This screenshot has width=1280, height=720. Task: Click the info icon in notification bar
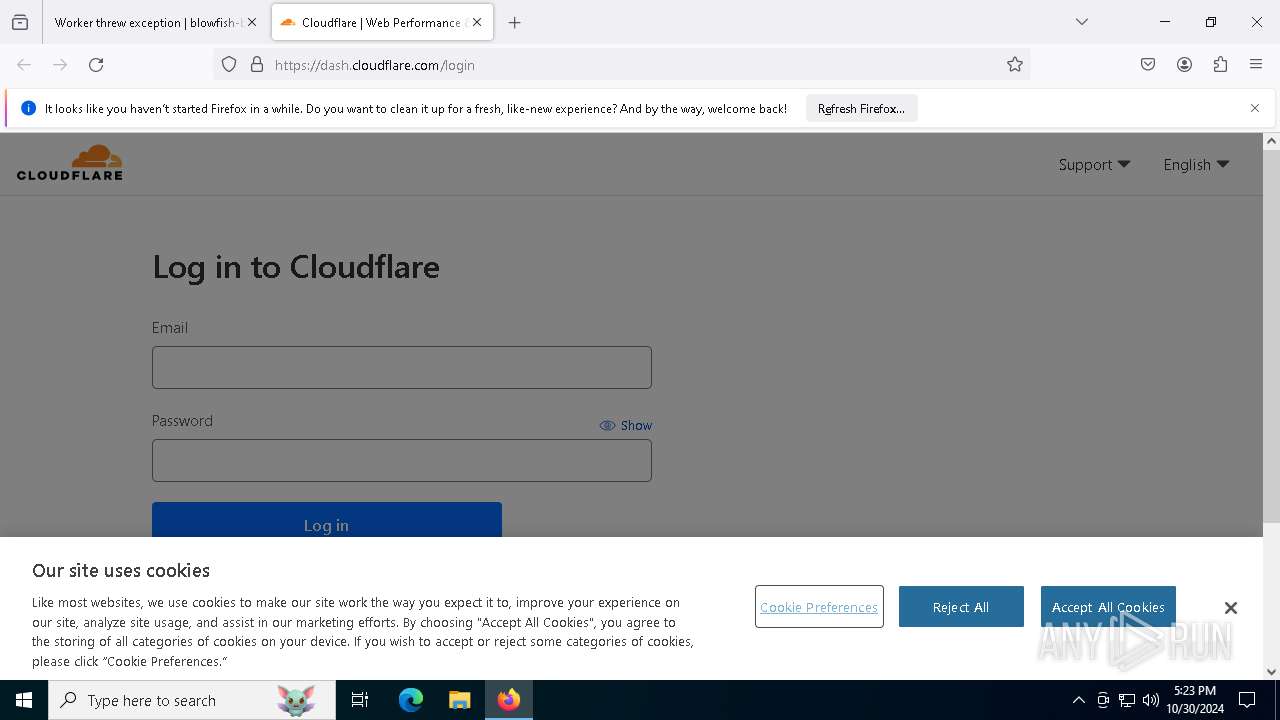[x=28, y=108]
